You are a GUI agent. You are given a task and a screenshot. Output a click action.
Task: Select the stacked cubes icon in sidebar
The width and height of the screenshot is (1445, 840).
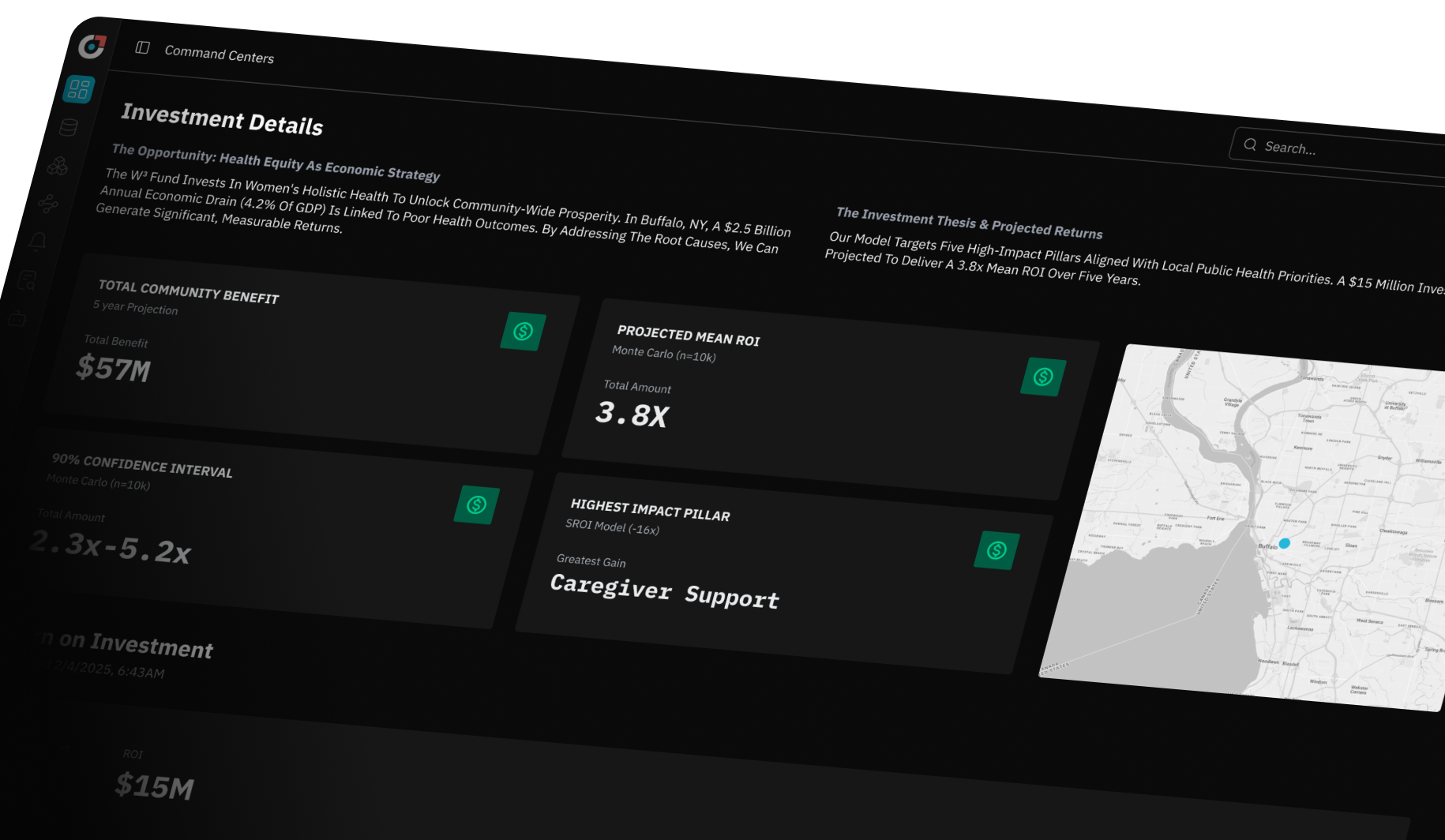coord(58,165)
